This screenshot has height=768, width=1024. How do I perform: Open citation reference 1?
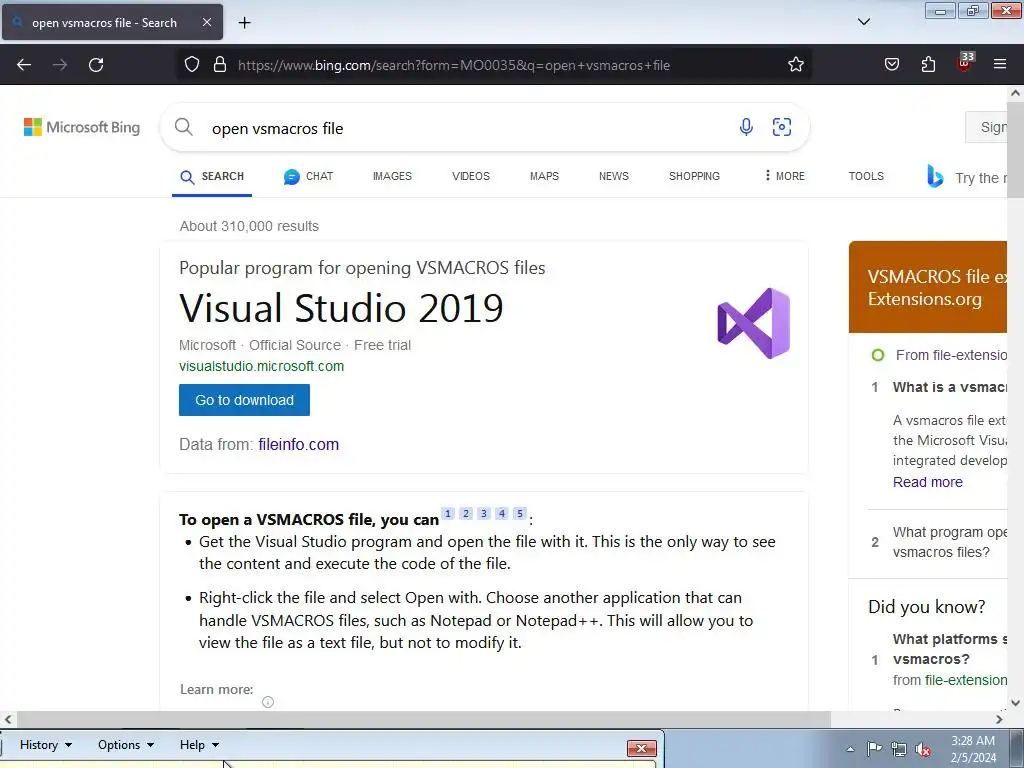pyautogui.click(x=448, y=513)
